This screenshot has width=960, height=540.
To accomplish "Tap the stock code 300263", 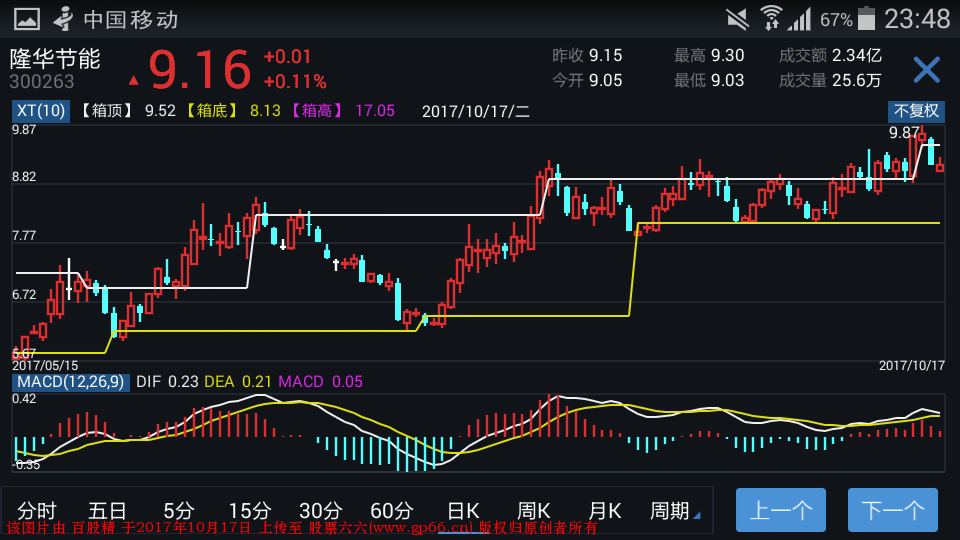I will coord(41,81).
